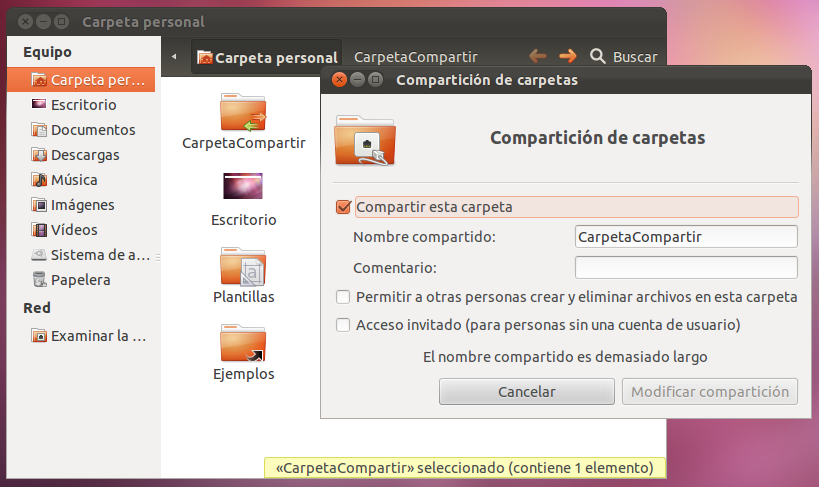Click the Modificar compartición button
This screenshot has width=819, height=487.
point(710,391)
